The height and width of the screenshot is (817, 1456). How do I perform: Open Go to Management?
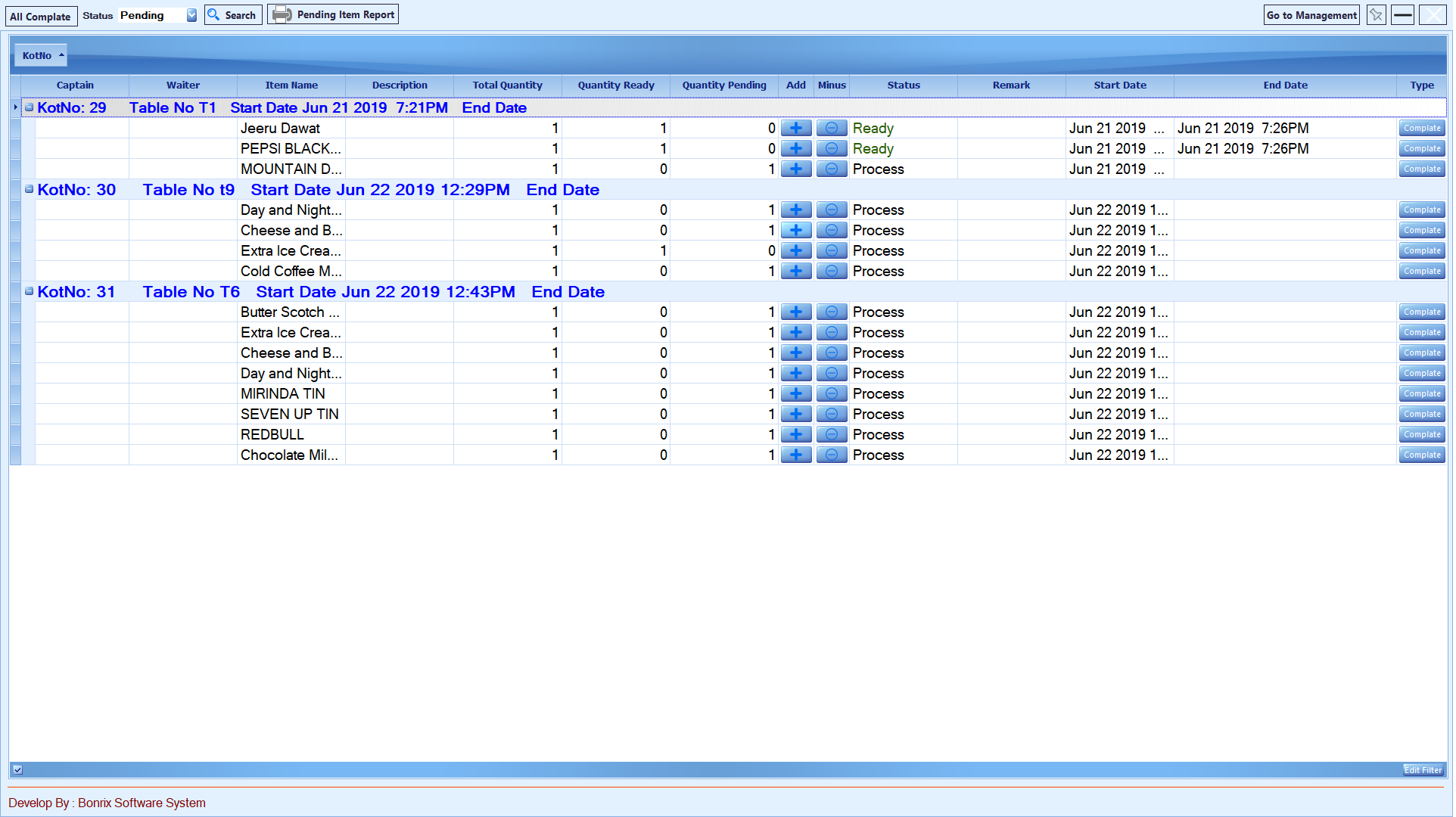1311,15
